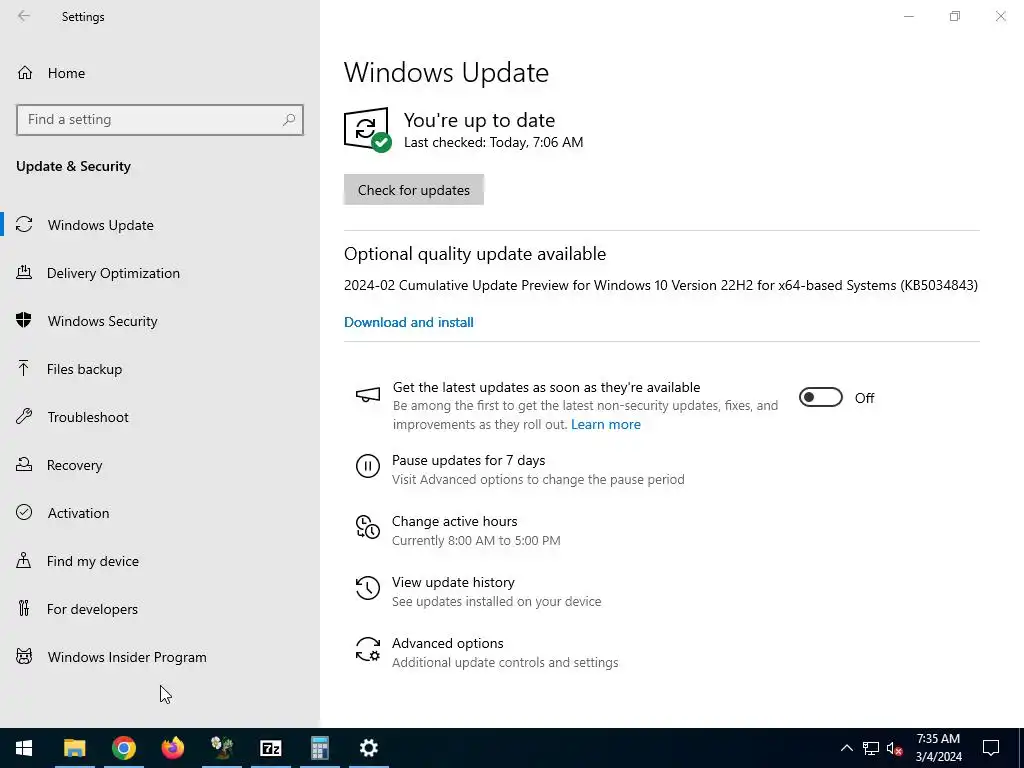Click the Home house icon

(x=25, y=72)
